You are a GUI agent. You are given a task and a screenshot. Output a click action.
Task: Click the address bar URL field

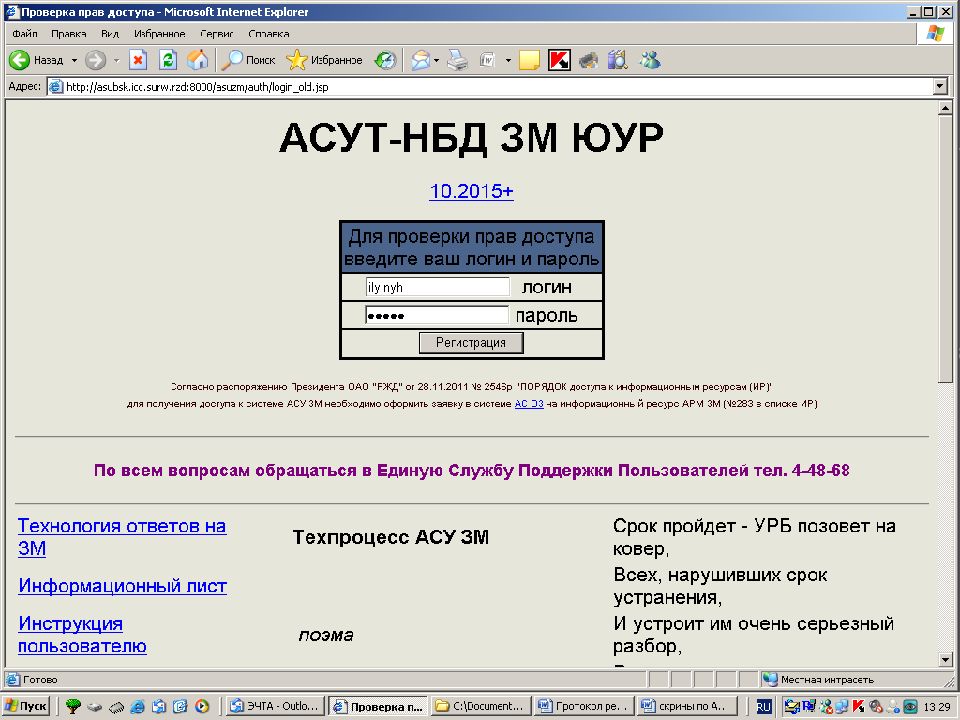tap(490, 86)
